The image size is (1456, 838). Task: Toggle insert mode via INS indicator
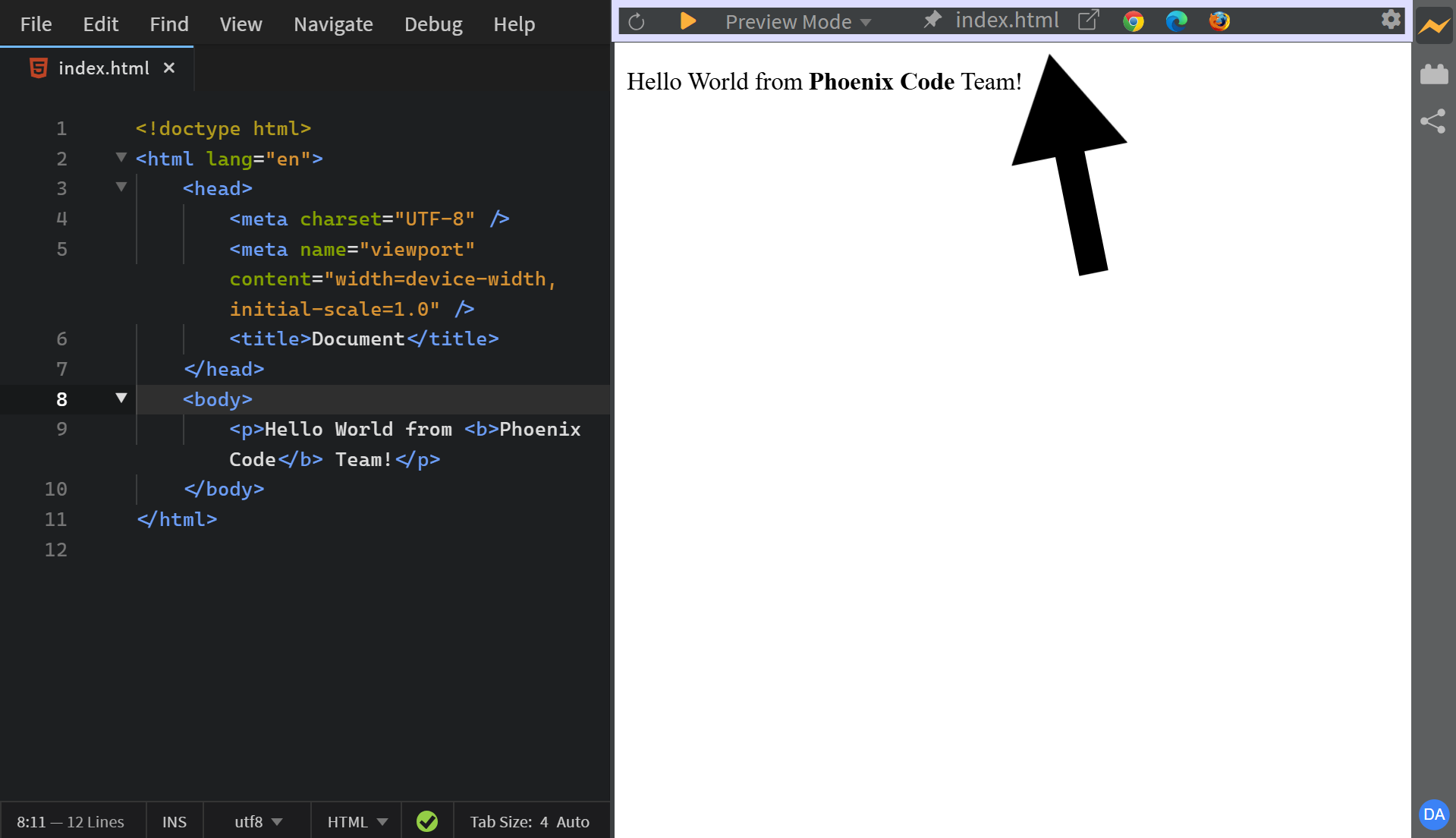coord(174,821)
